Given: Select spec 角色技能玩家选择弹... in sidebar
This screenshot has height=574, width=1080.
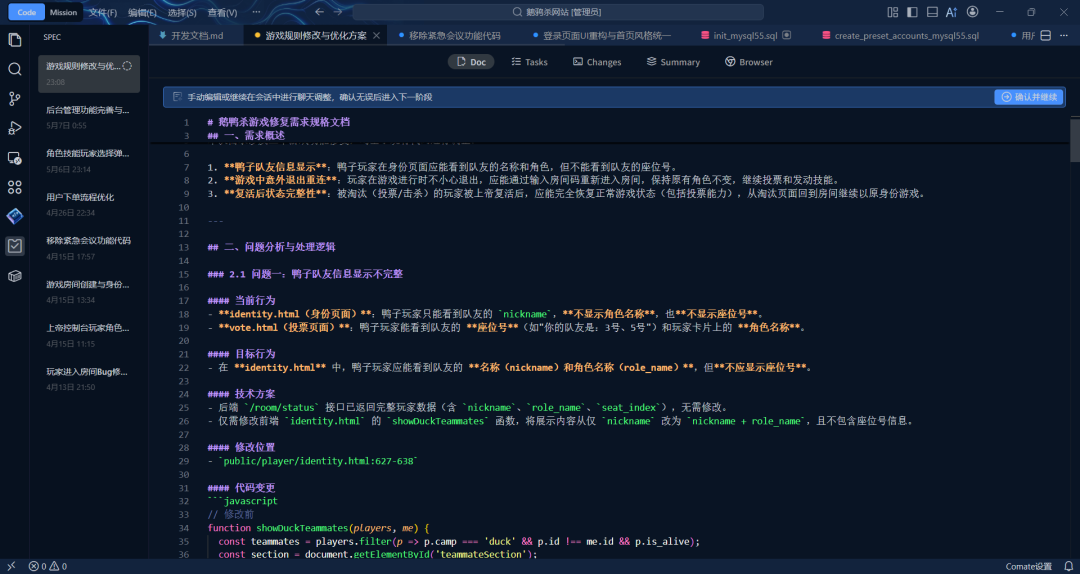Looking at the screenshot, I should tap(89, 161).
